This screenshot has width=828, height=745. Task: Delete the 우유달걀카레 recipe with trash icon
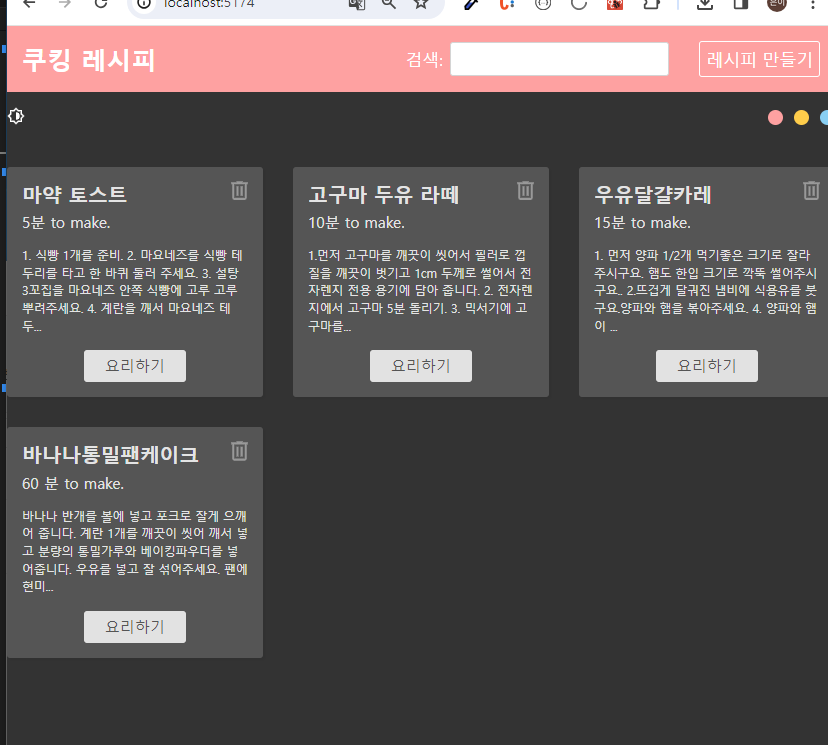812,191
